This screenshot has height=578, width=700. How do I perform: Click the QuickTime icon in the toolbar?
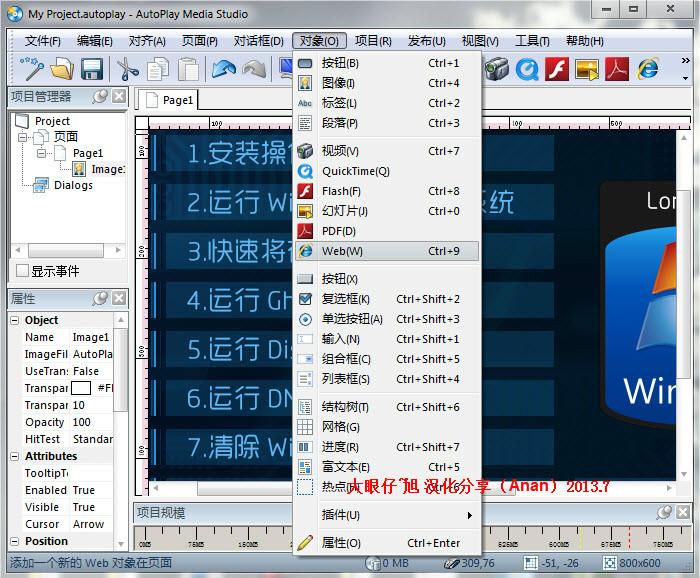[x=527, y=69]
